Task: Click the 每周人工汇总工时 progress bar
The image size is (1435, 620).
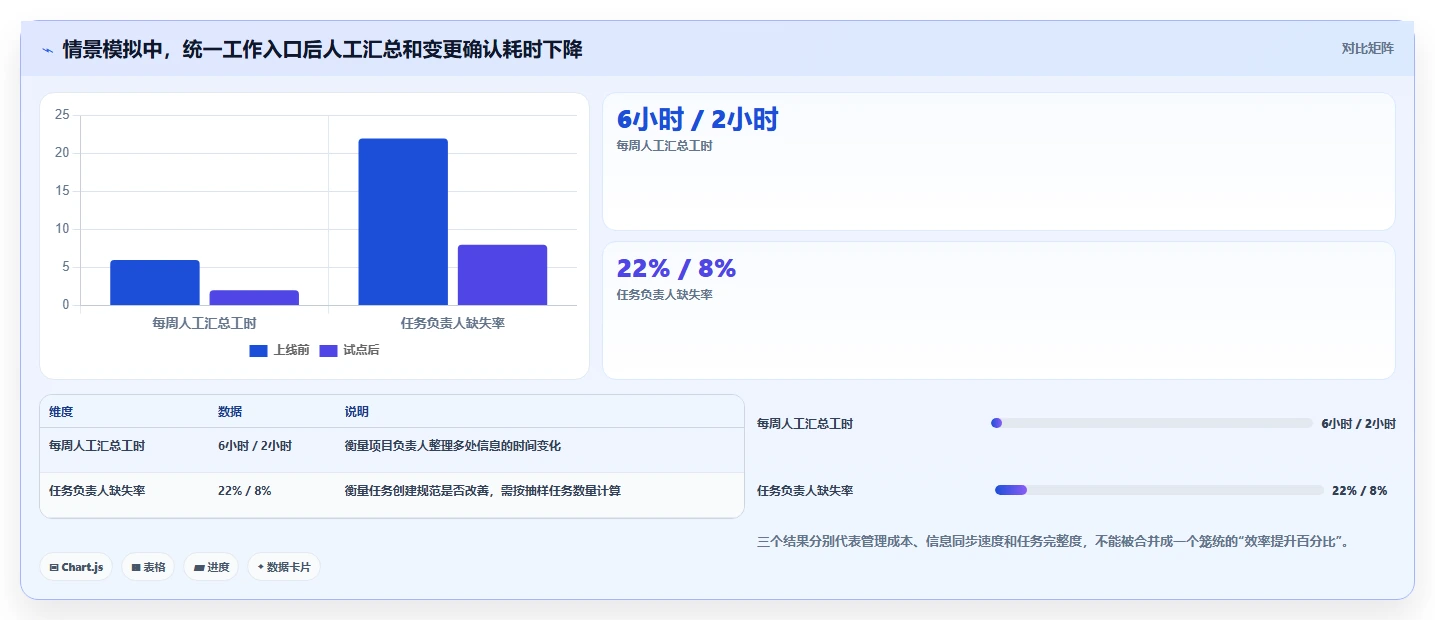Action: tap(1151, 423)
